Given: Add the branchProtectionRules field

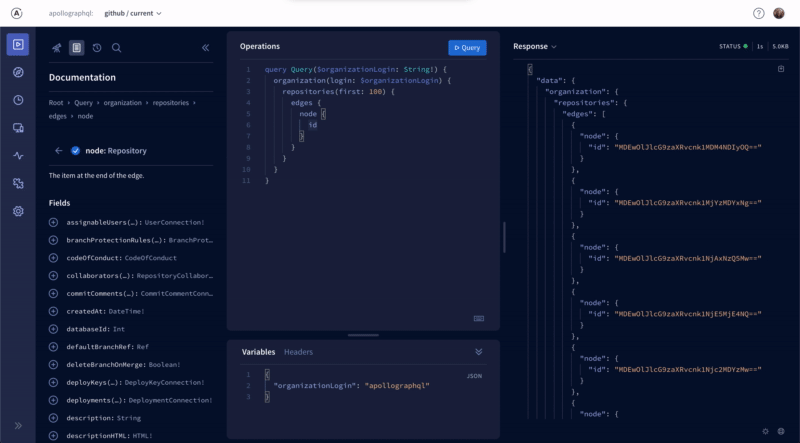Looking at the screenshot, I should [53, 240].
